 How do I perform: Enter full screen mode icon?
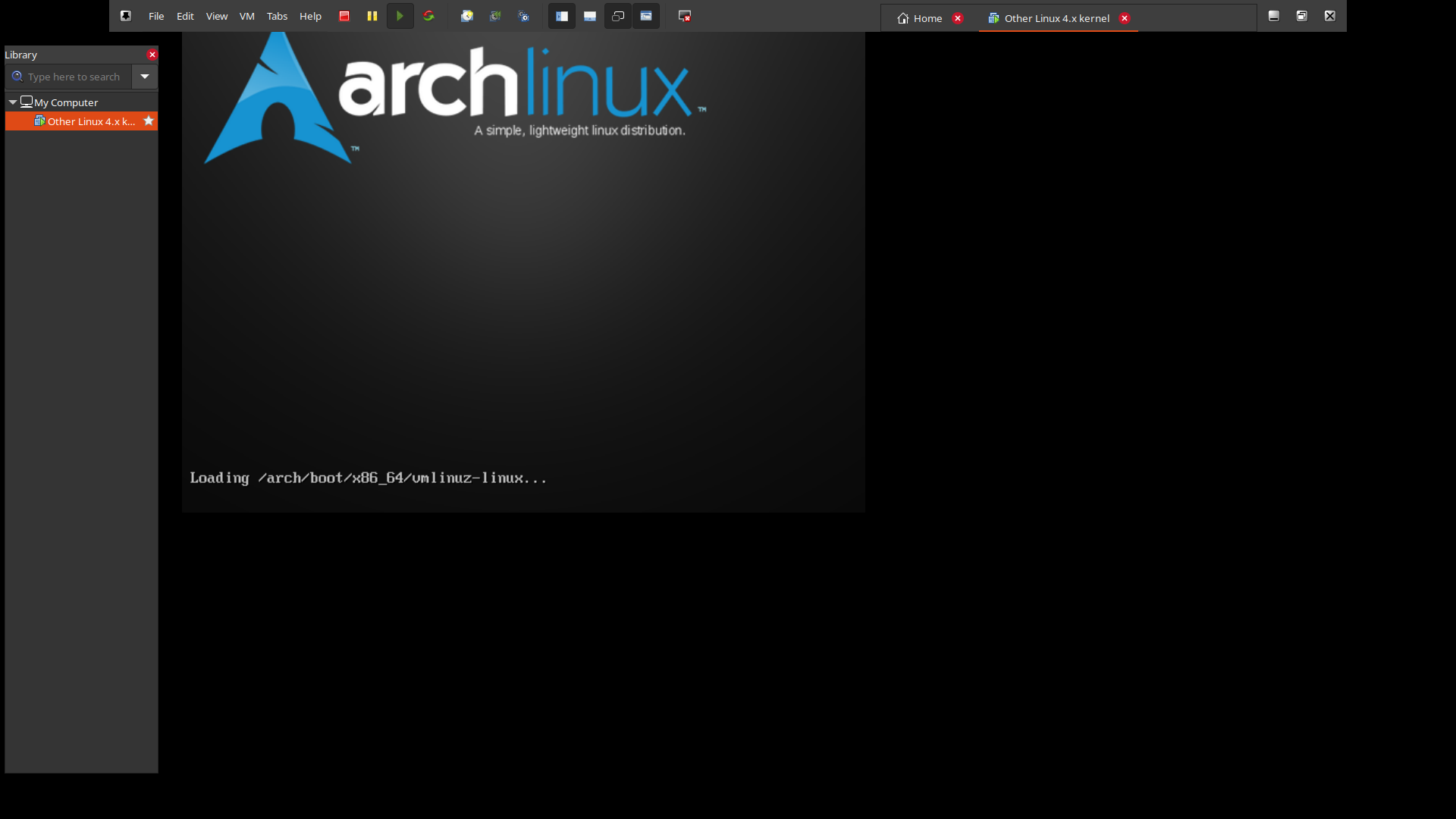(618, 16)
